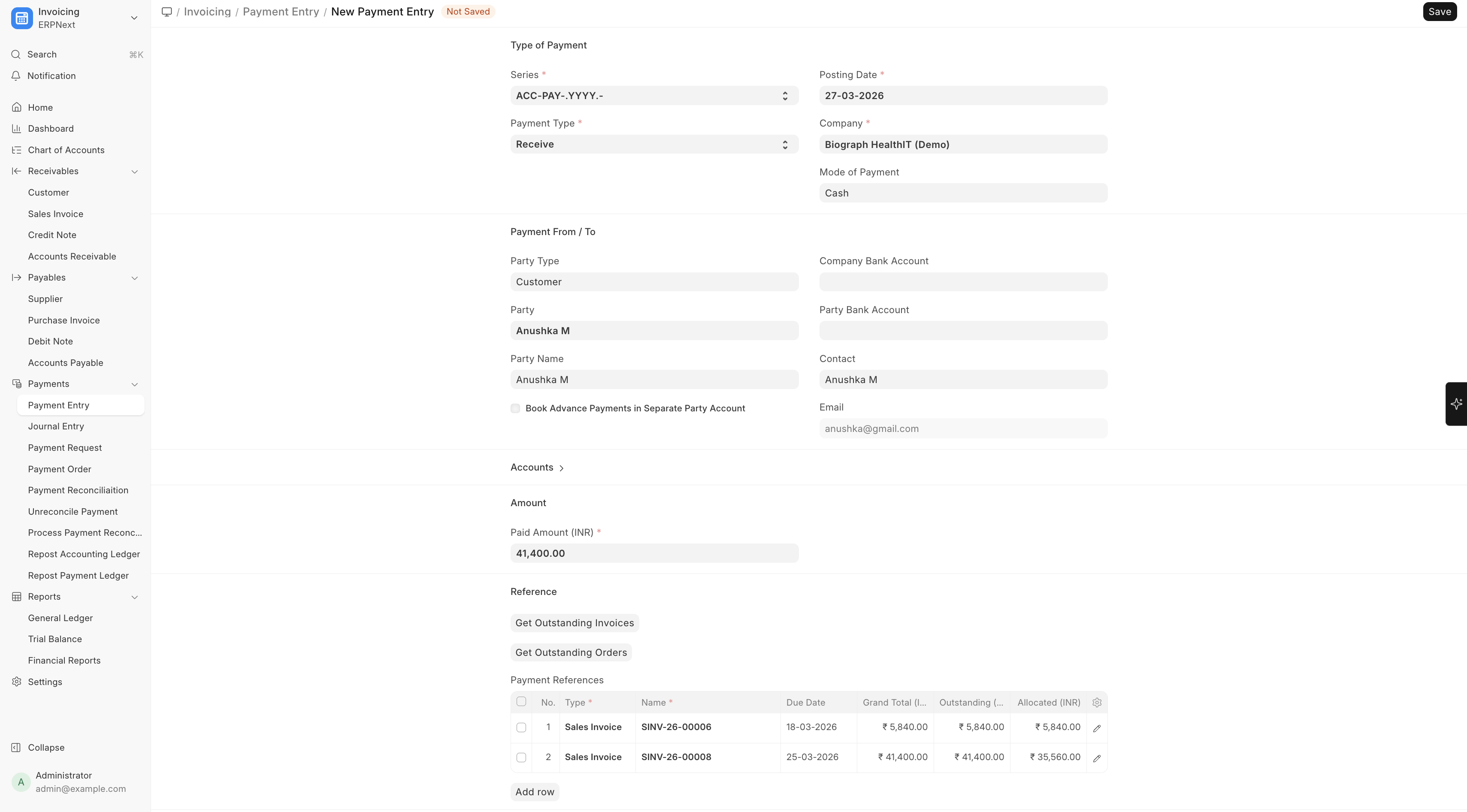Image resolution: width=1467 pixels, height=812 pixels.
Task: Click the Notification bell
Action: 15,75
